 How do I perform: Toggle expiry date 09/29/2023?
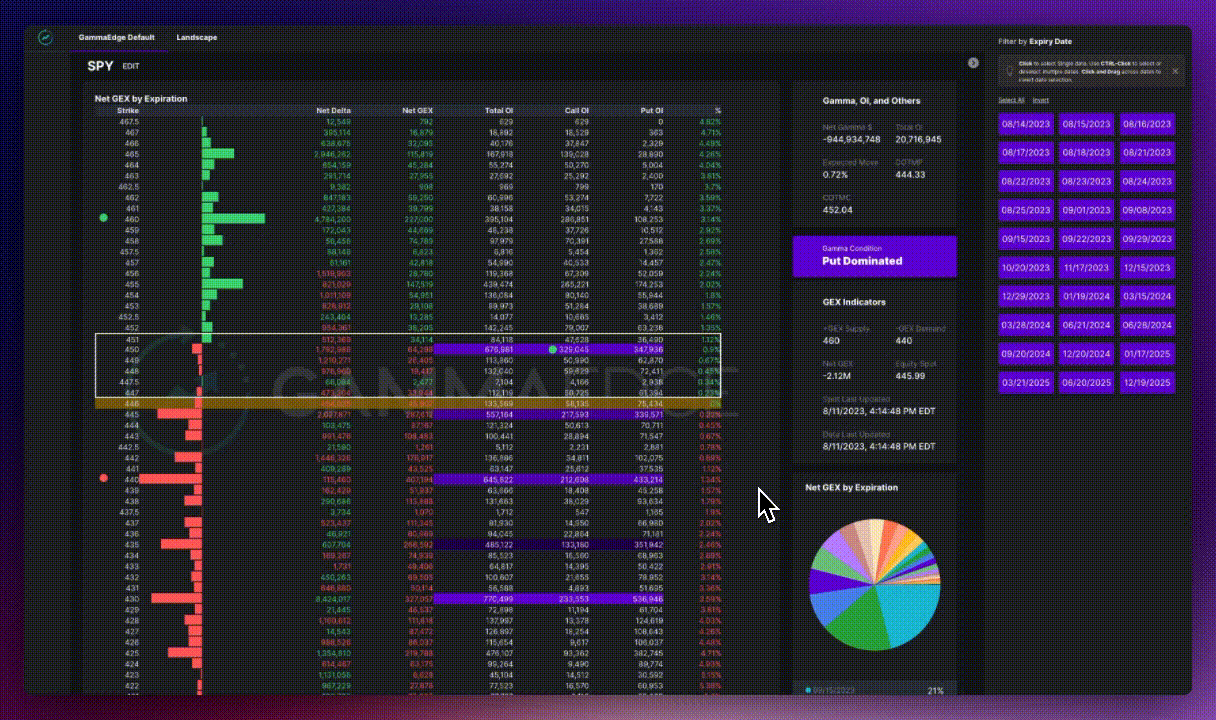tap(1147, 240)
